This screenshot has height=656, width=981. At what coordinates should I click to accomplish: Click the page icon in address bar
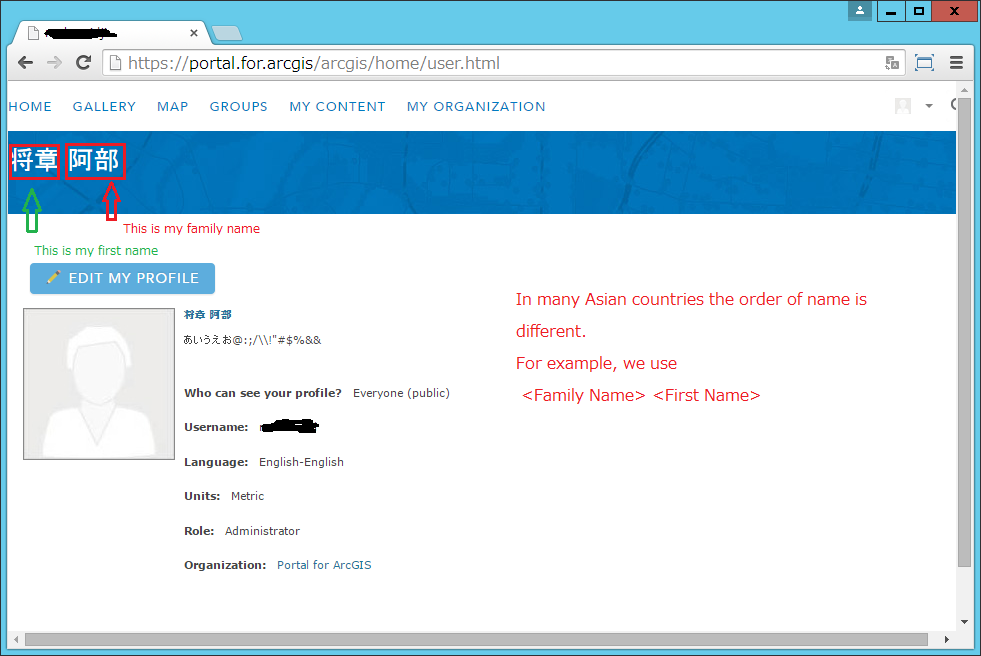tap(115, 63)
